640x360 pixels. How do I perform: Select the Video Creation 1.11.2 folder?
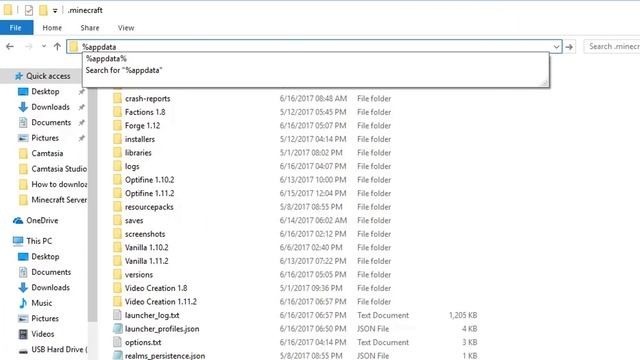(x=160, y=302)
